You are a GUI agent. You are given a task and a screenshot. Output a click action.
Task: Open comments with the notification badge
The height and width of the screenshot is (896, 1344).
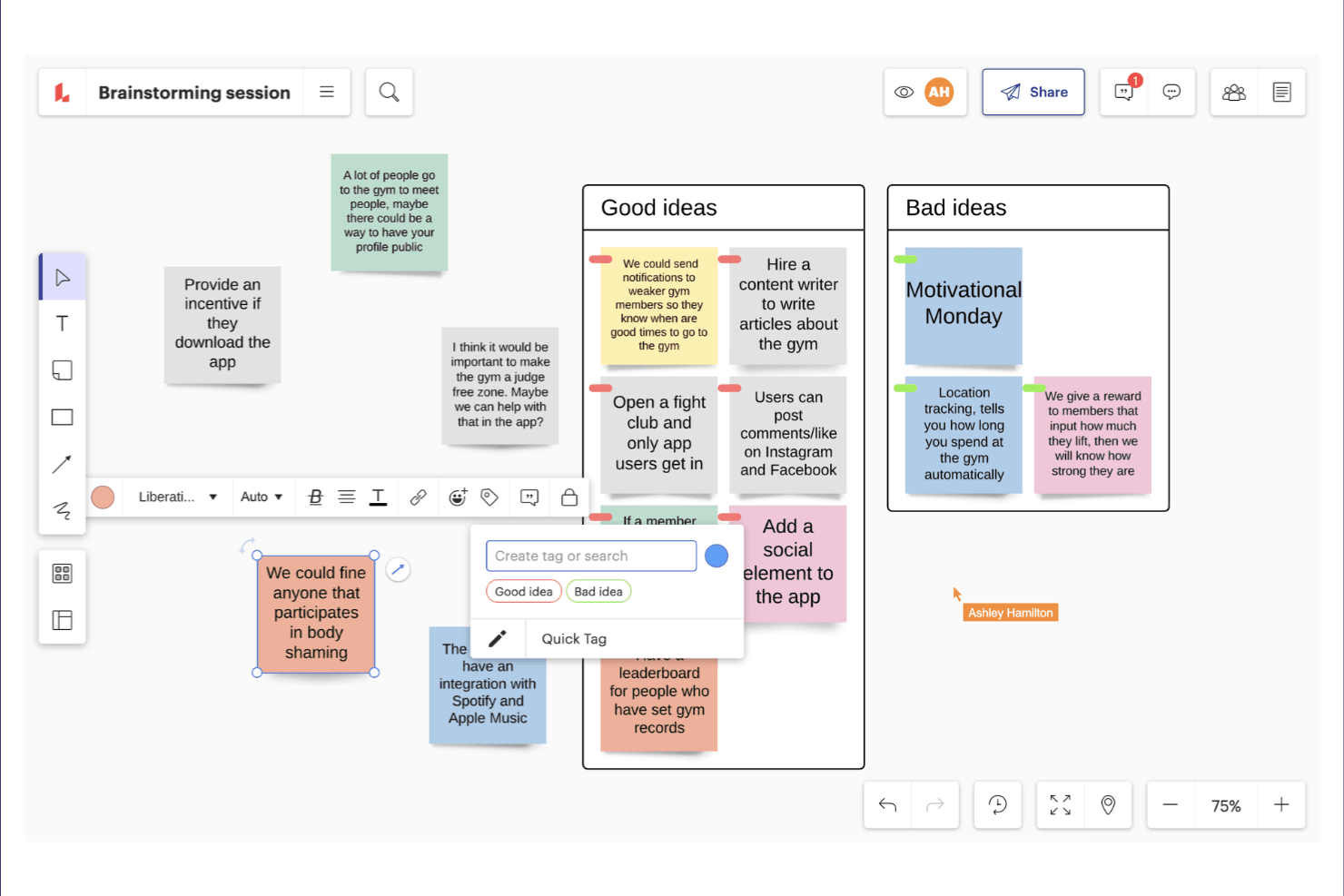coord(1124,92)
